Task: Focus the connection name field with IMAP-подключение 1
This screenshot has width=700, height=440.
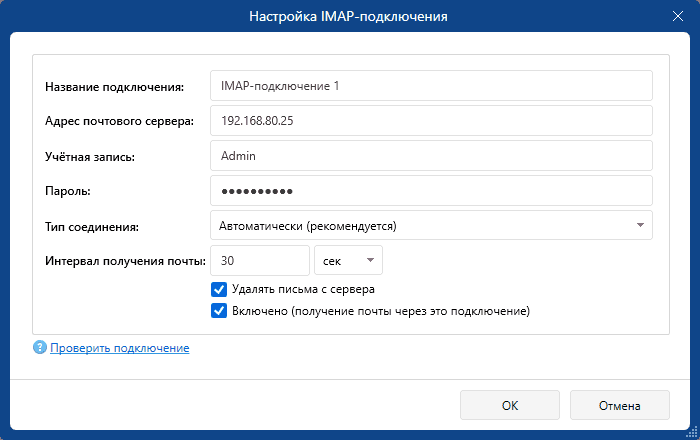Action: tap(431, 86)
